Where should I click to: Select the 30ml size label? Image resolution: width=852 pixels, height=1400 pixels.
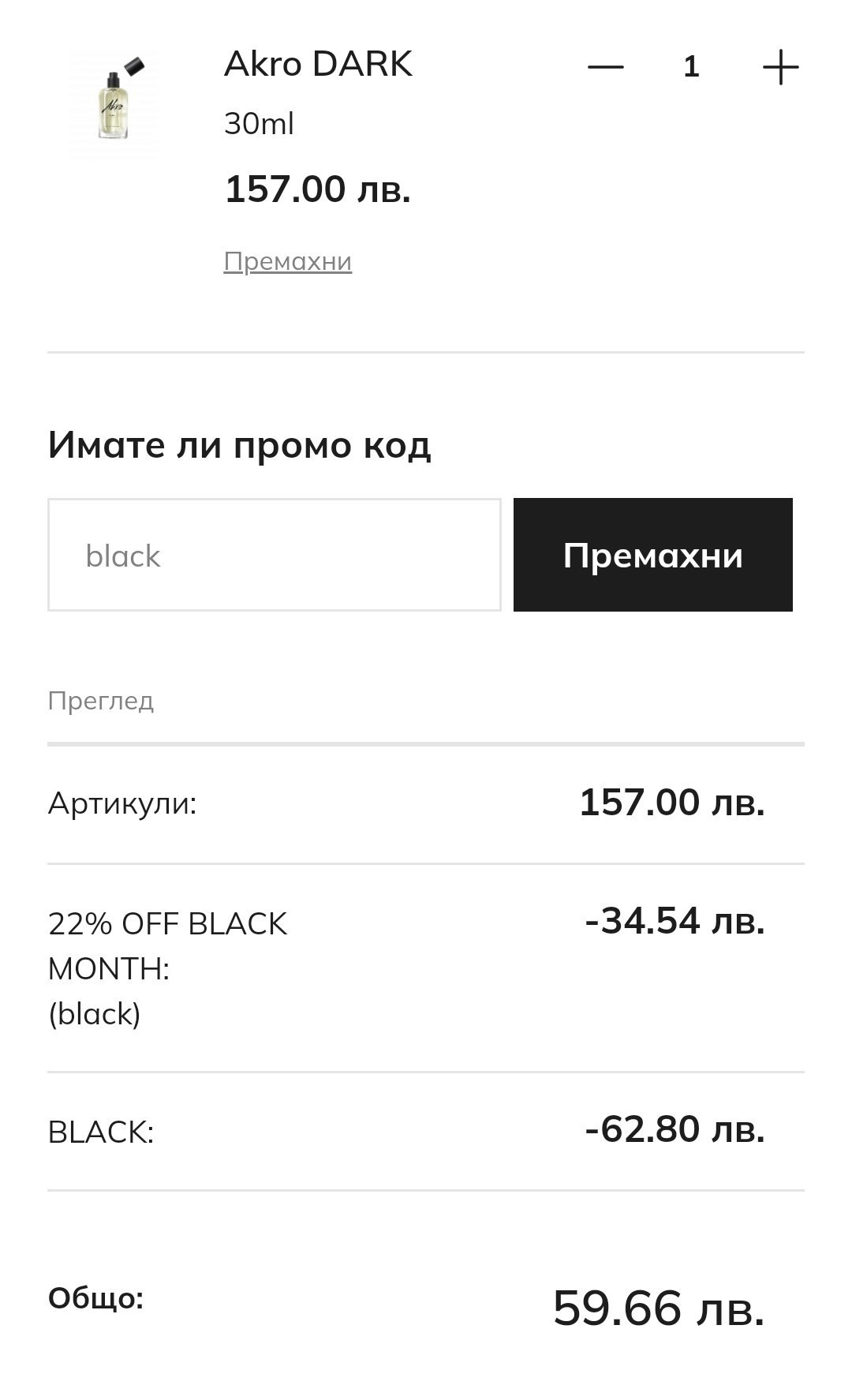click(259, 124)
